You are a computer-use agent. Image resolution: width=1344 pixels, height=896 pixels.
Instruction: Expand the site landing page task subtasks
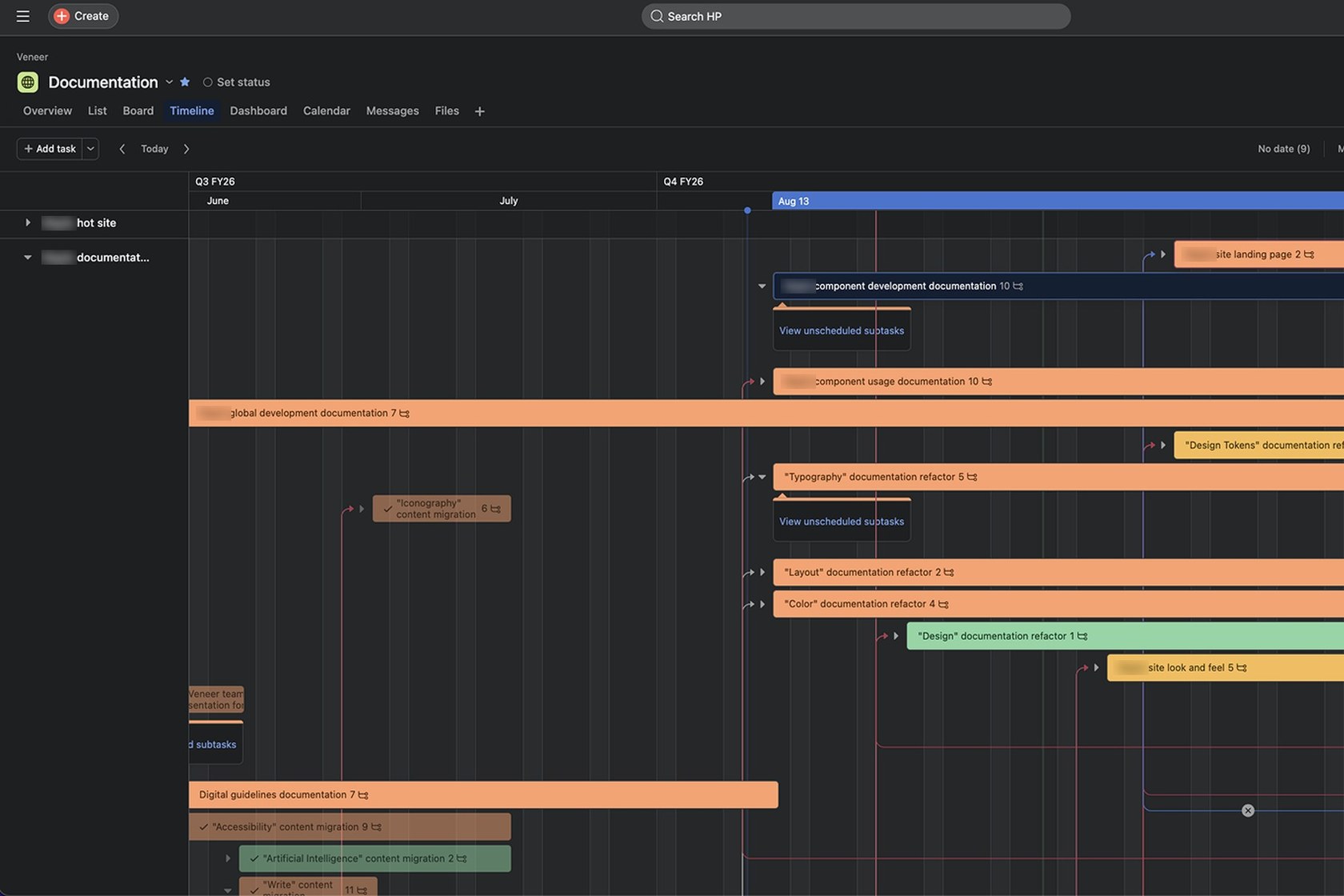coord(1163,254)
